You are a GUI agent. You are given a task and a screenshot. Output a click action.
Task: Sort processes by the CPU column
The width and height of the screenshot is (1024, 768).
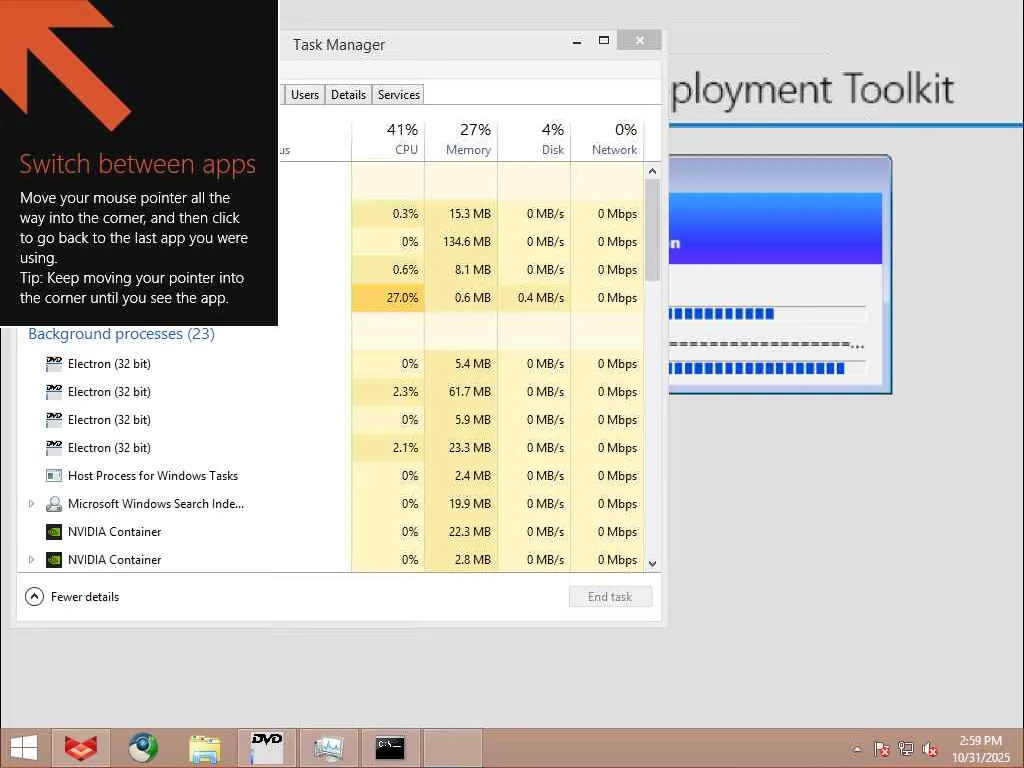(x=388, y=139)
